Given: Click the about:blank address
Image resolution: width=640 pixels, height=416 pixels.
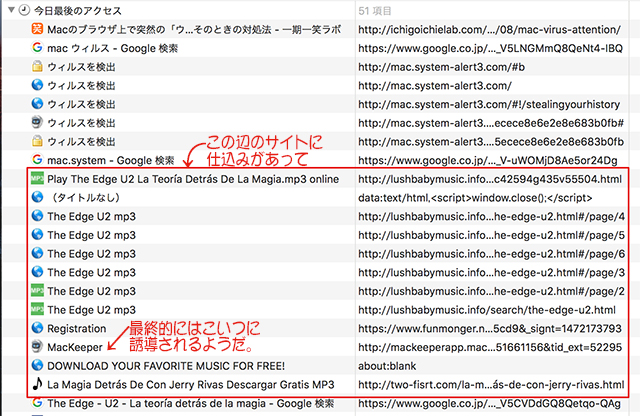Looking at the screenshot, I should coord(387,366).
